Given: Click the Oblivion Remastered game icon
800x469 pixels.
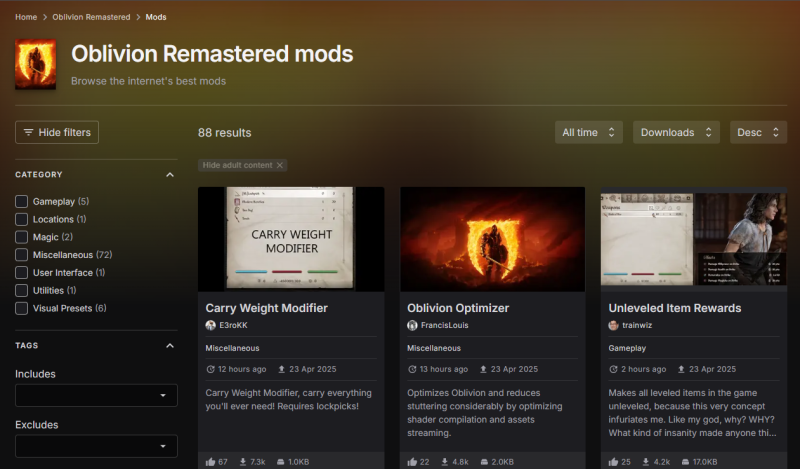Looking at the screenshot, I should [x=36, y=65].
